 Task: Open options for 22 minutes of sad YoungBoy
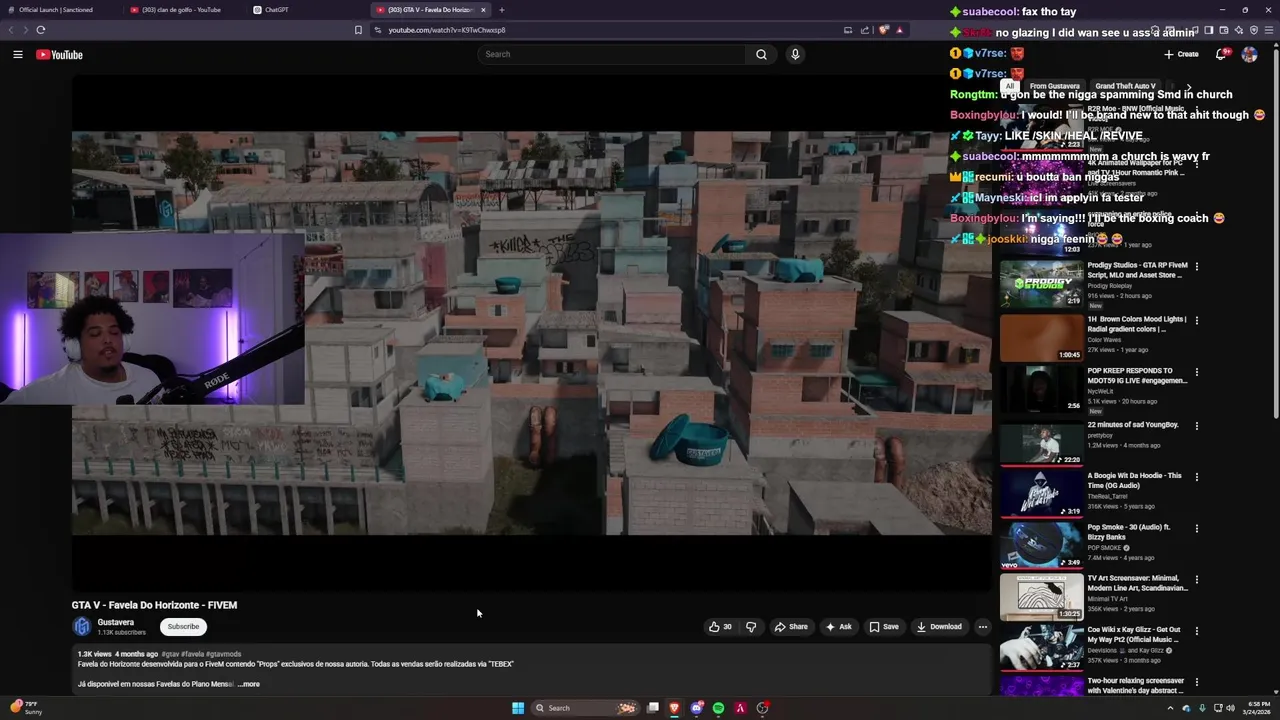click(1196, 425)
